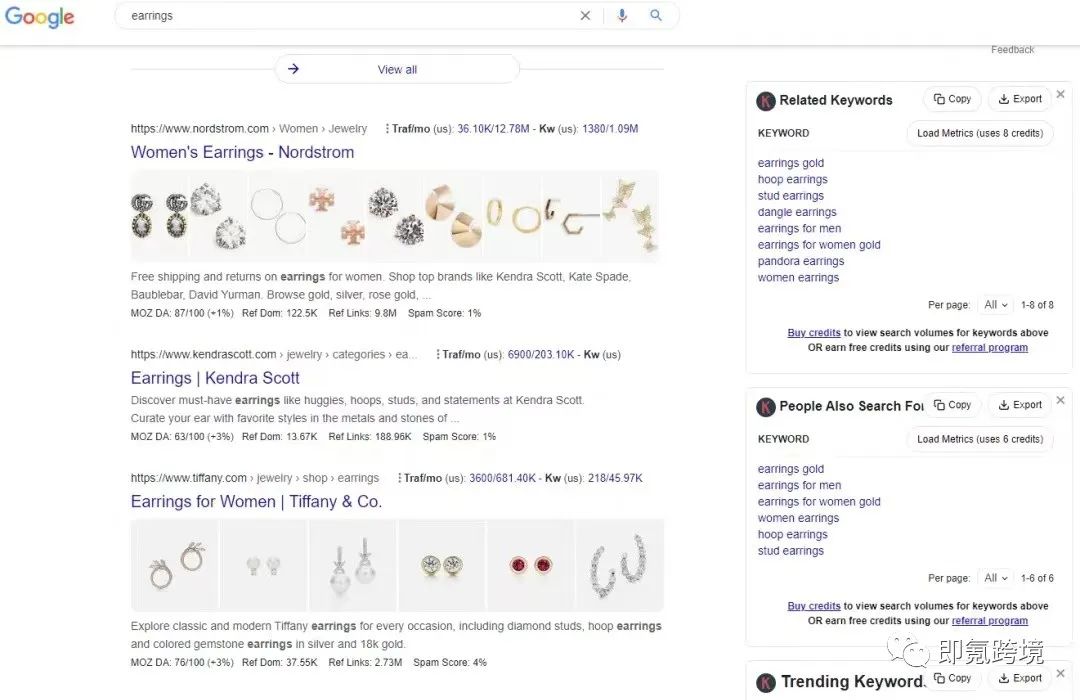The width and height of the screenshot is (1080, 700).
Task: Select 'earrings for women gold' in Related Keywords
Action: [x=819, y=245]
